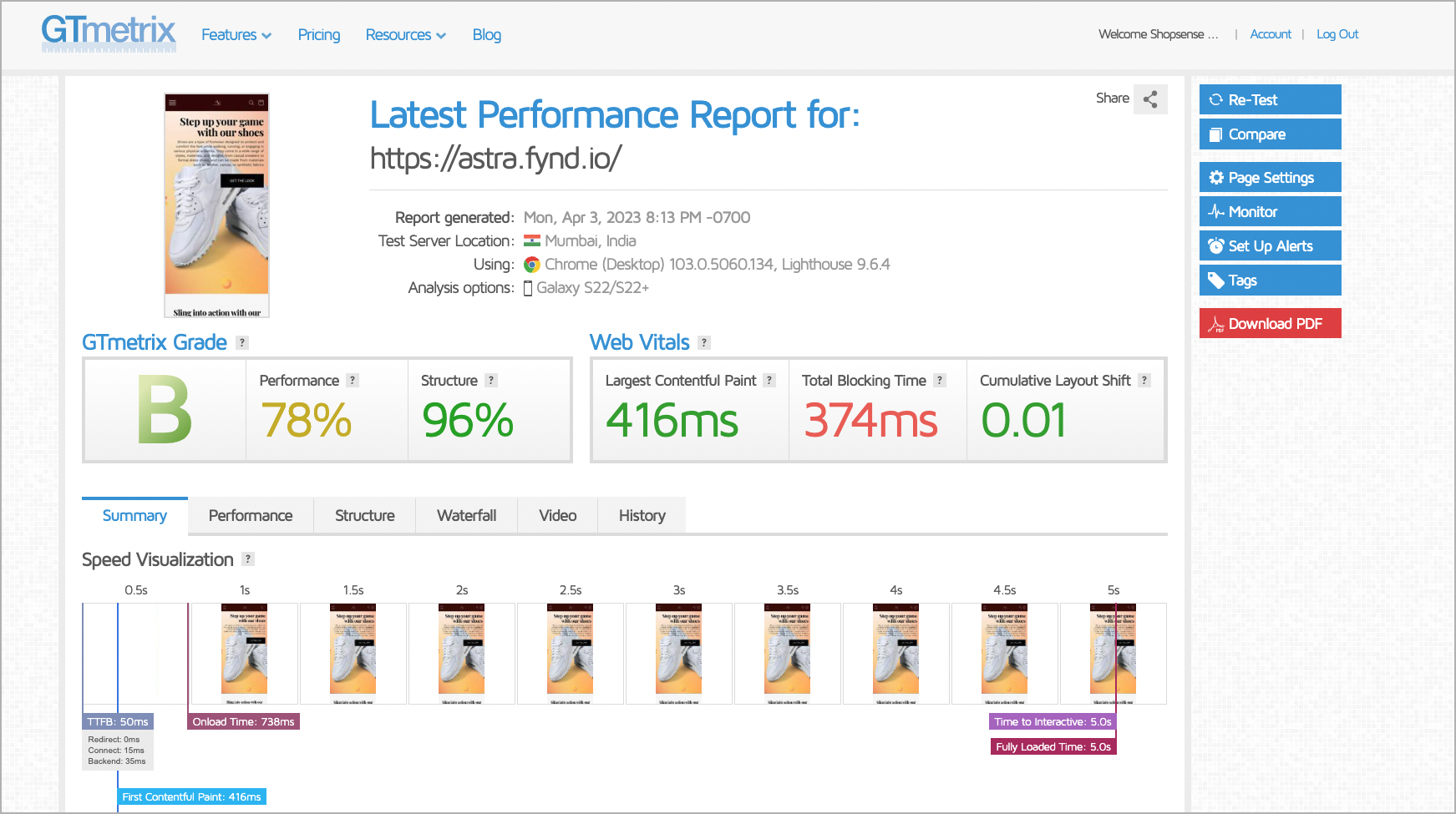Switch to the History tab
Viewport: 1456px width, 814px height.
642,516
